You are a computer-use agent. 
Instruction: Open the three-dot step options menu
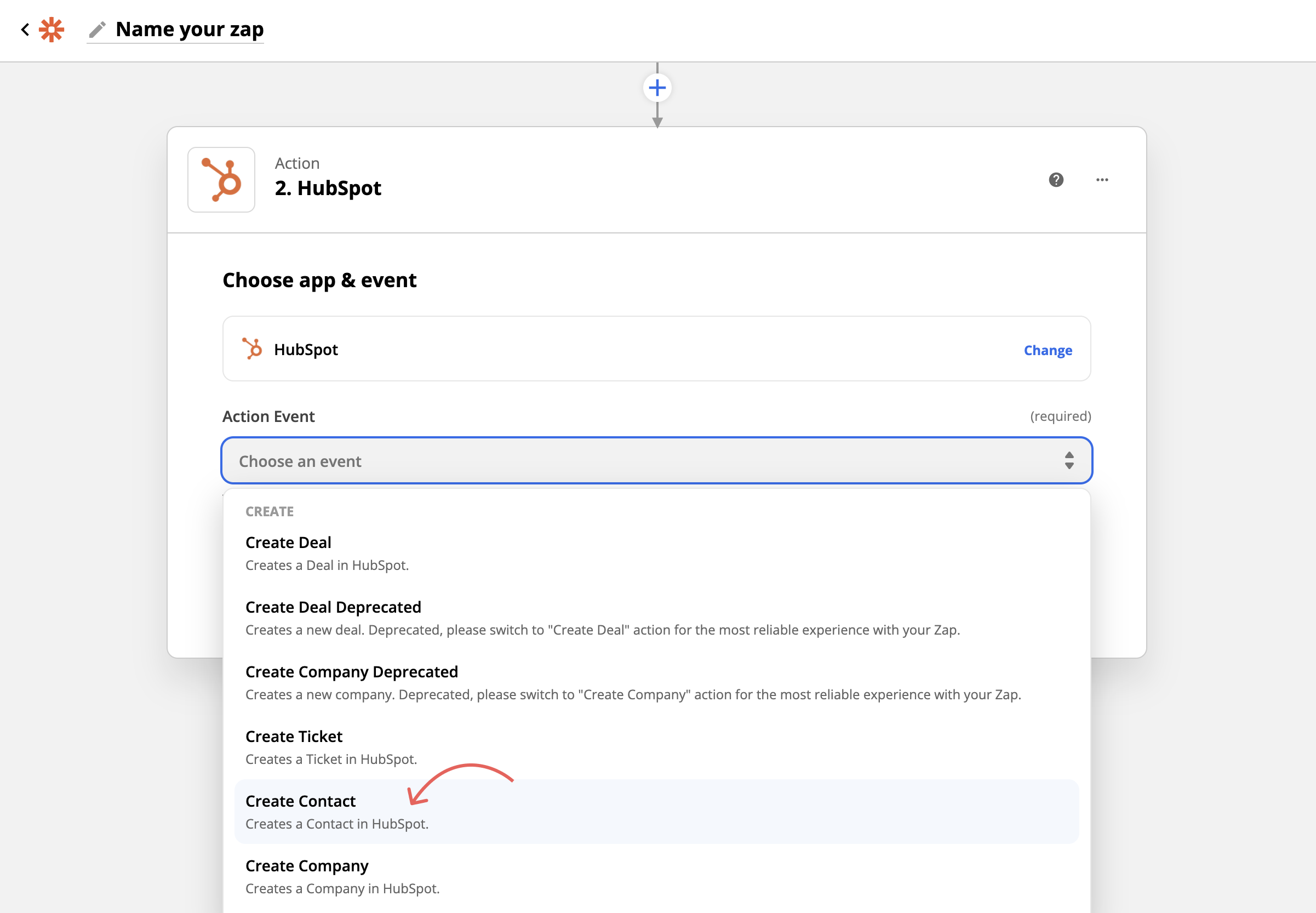1102,180
